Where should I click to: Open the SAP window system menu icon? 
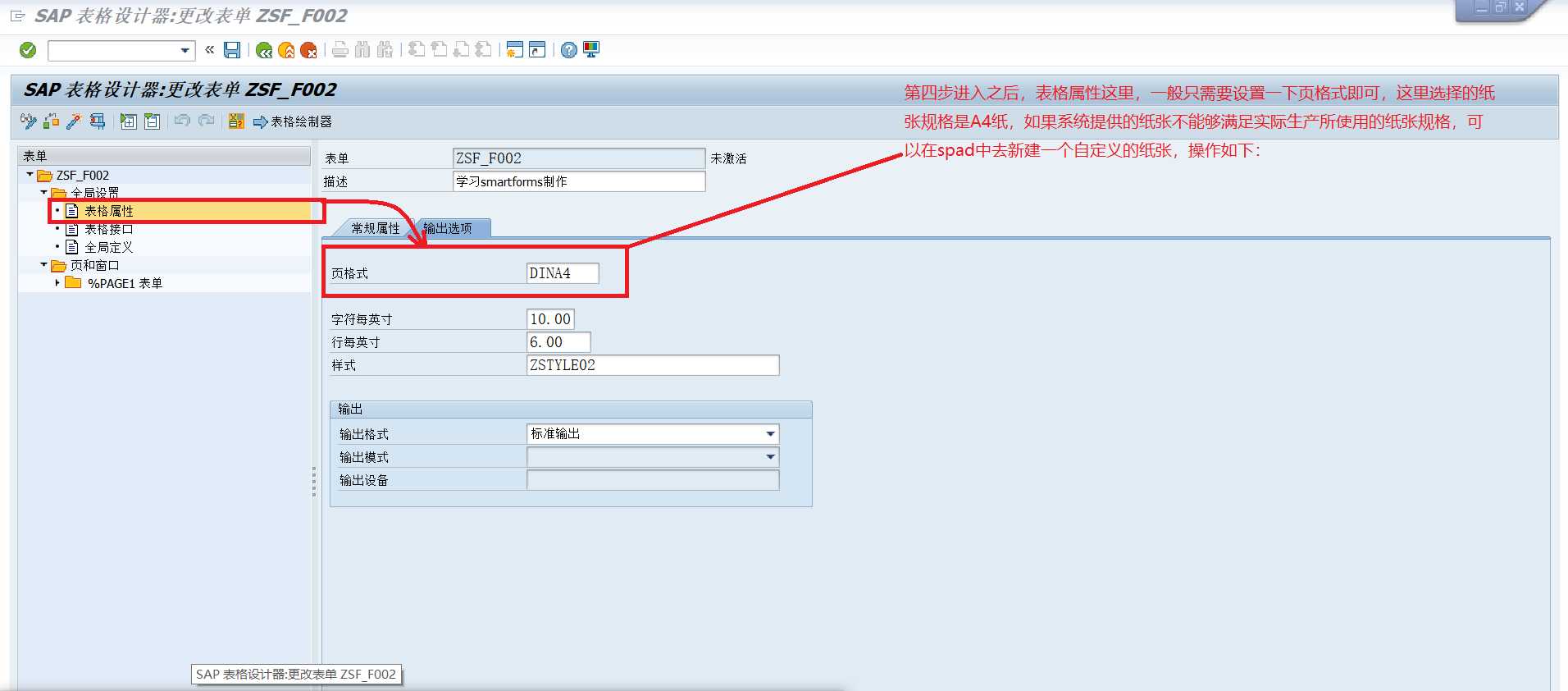17,16
